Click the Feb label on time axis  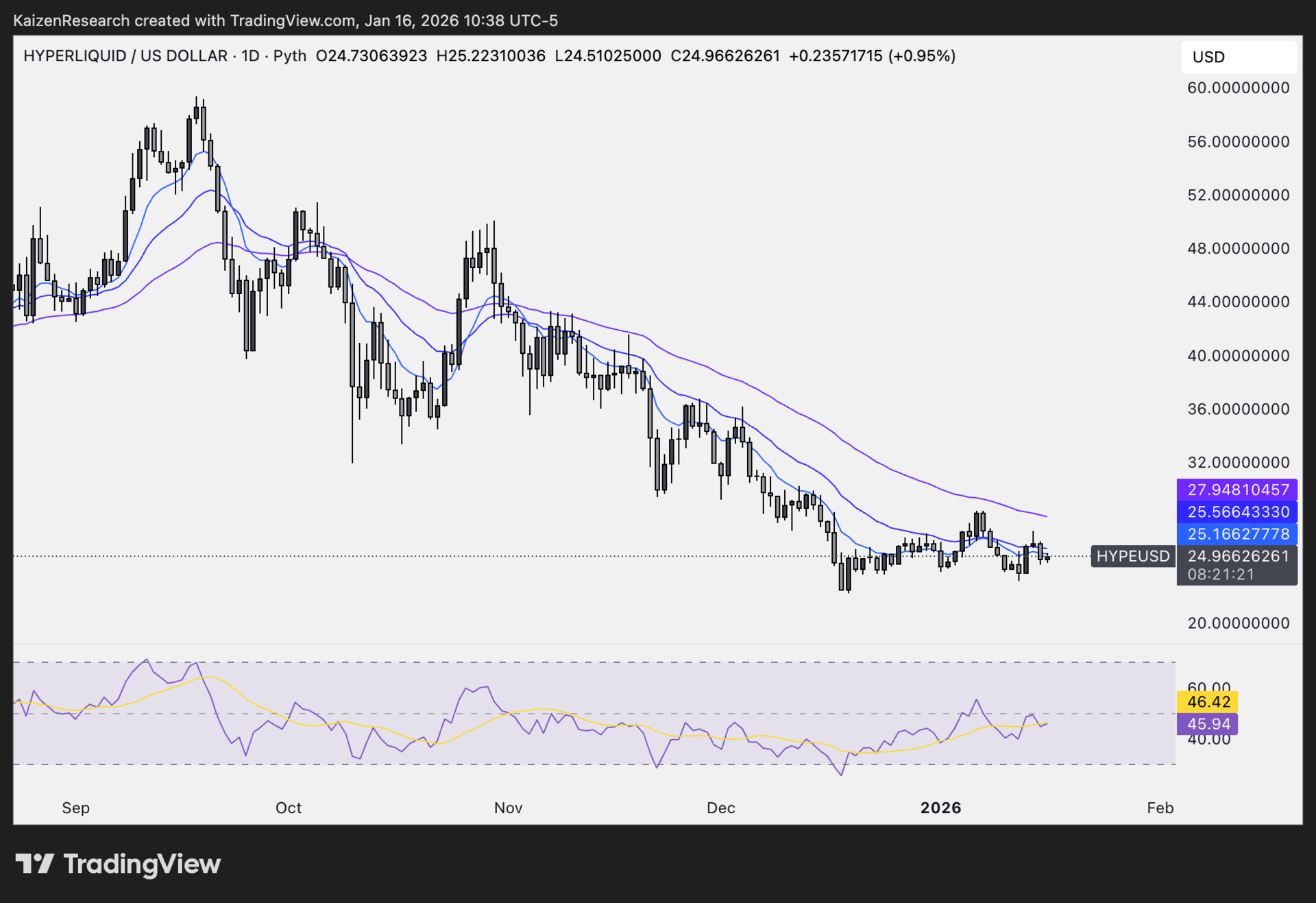pos(1160,808)
